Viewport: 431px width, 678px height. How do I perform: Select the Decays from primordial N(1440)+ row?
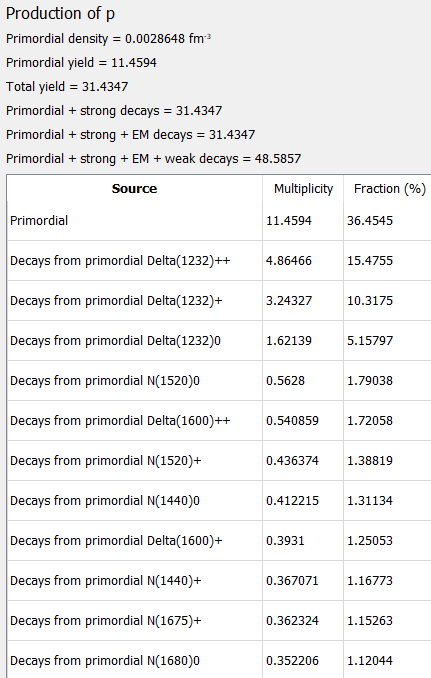coord(219,581)
